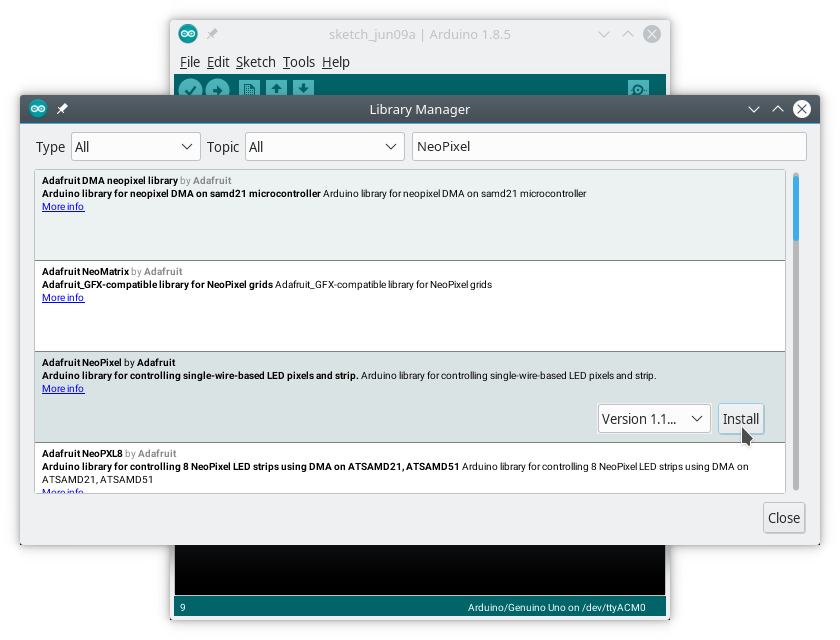Screen dimensions: 840x640
Task: Install the Adafruit NeoPixel library
Action: (741, 419)
